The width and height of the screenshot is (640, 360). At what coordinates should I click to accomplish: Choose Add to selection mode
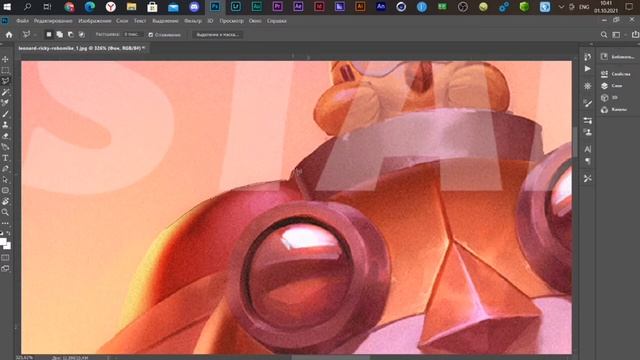[x=60, y=35]
